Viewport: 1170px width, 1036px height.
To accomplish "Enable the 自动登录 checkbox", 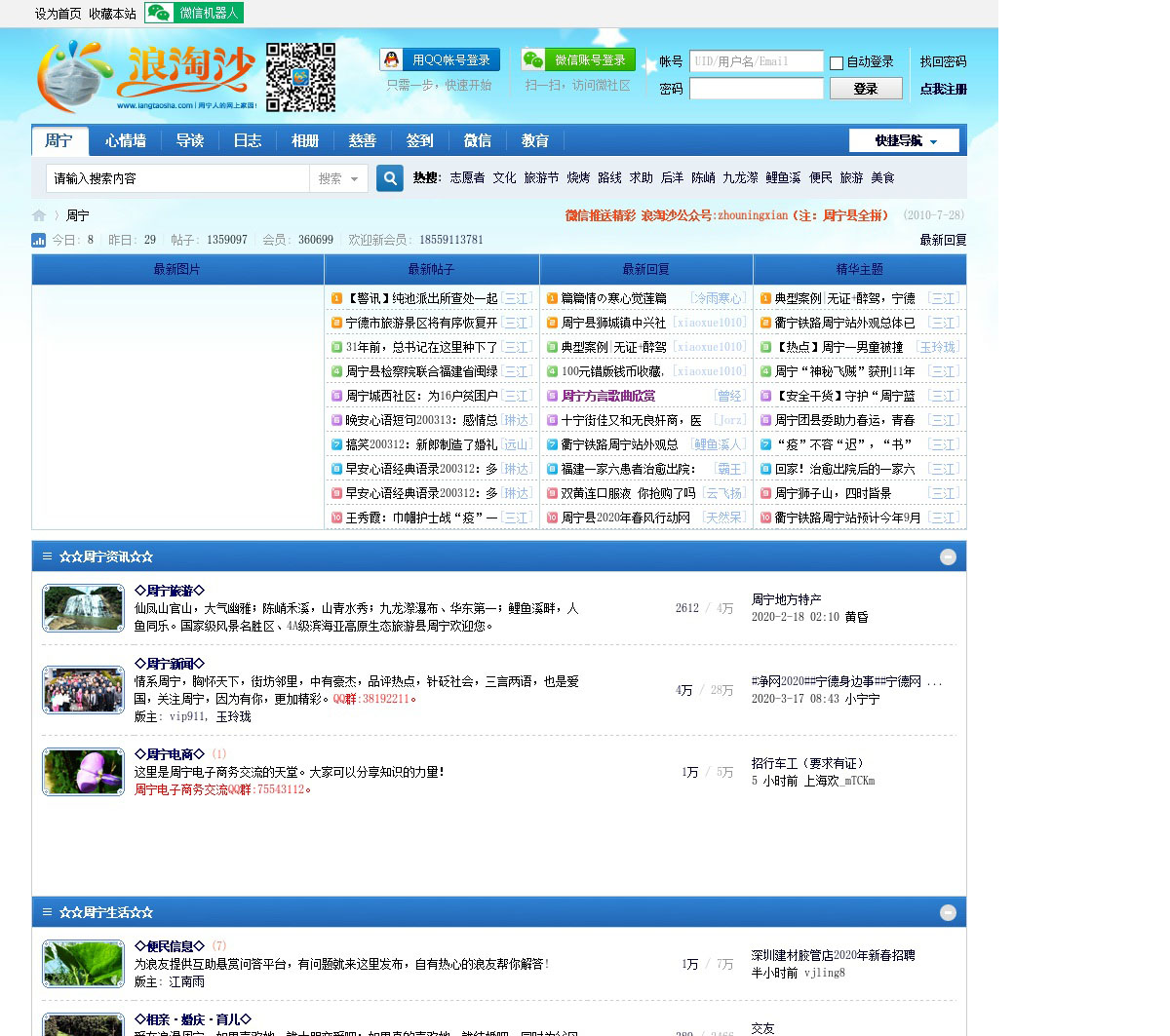I will pyautogui.click(x=837, y=62).
